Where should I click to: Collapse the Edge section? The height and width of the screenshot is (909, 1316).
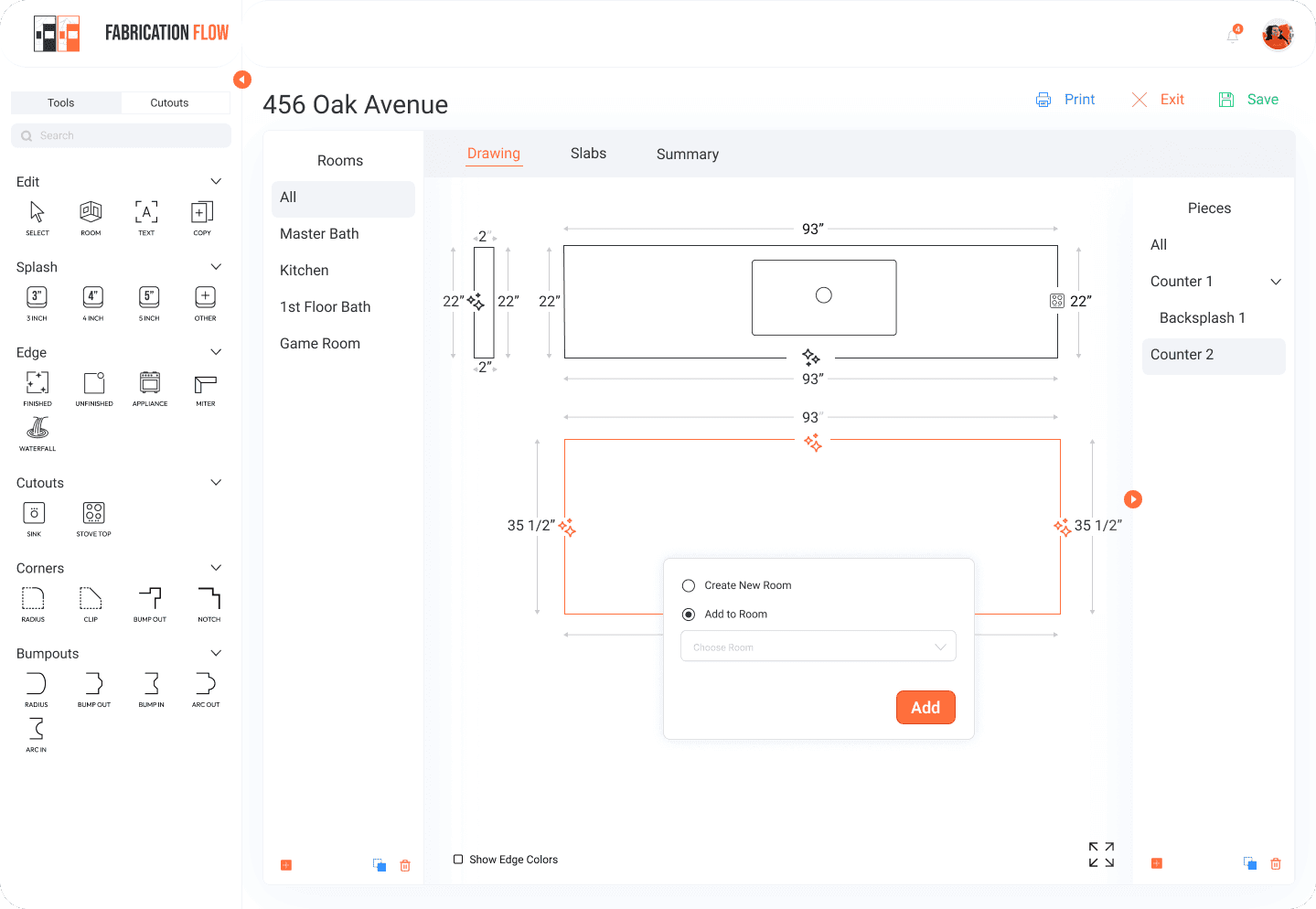pos(216,351)
